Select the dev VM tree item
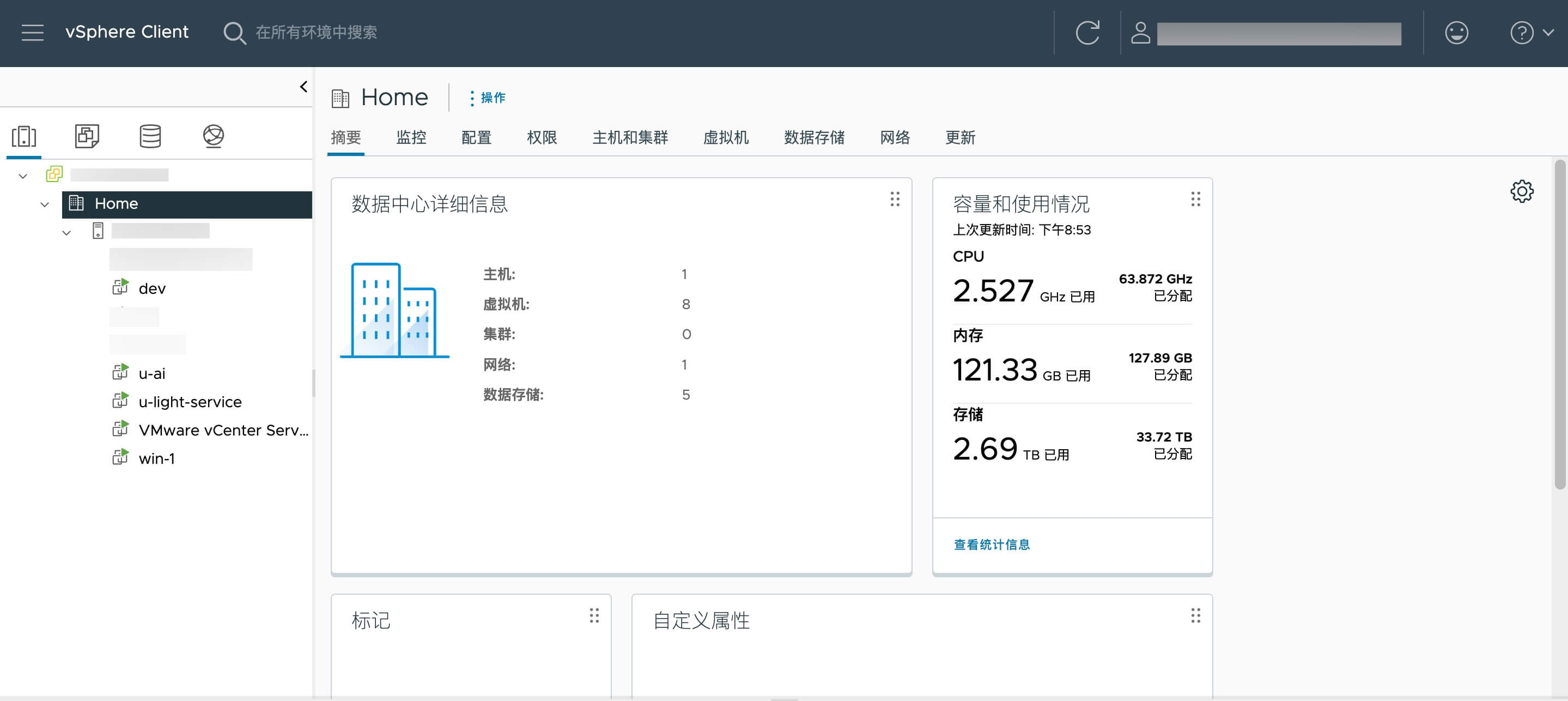Image resolution: width=1568 pixels, height=701 pixels. (x=152, y=288)
